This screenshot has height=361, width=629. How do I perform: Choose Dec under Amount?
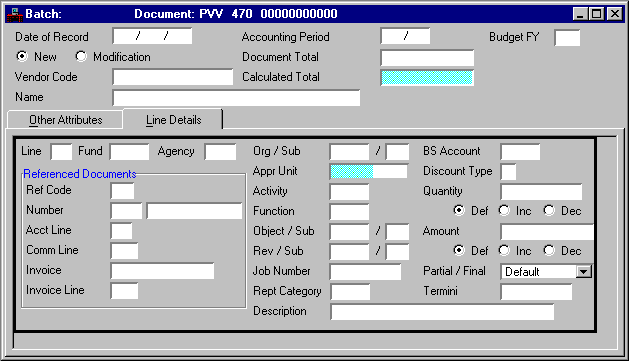pyautogui.click(x=549, y=250)
